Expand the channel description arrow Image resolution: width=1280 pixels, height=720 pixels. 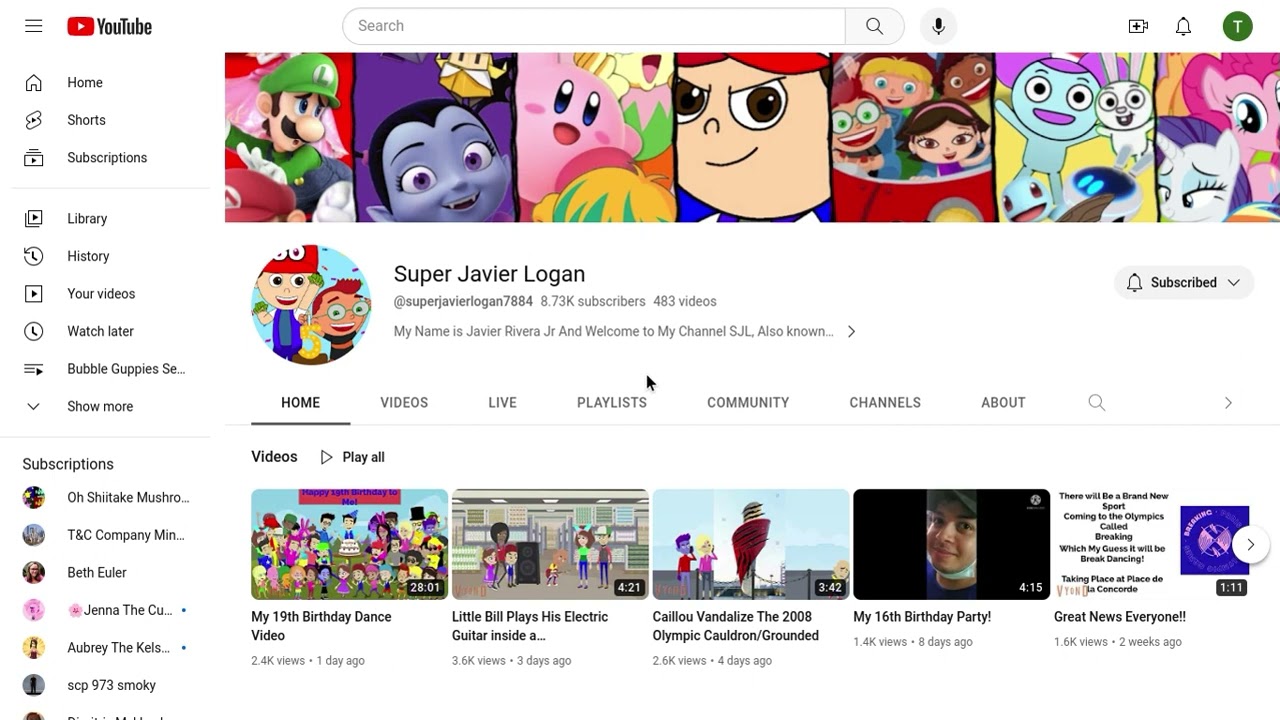pyautogui.click(x=851, y=332)
